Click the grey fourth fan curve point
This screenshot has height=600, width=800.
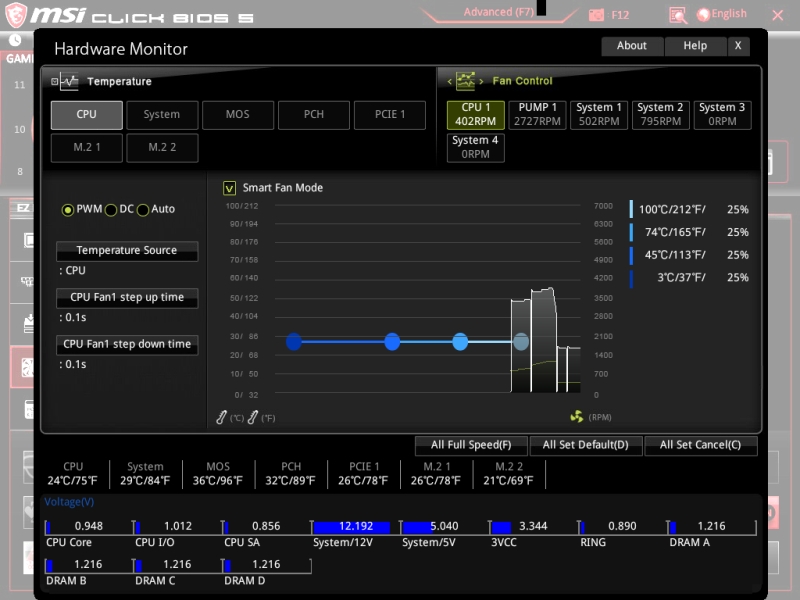(521, 342)
